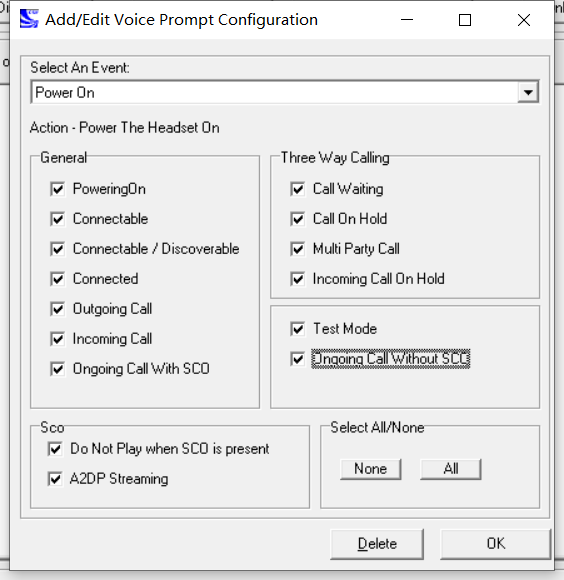Image resolution: width=564 pixels, height=580 pixels.
Task: Toggle Incoming Call On Hold checkbox
Action: click(298, 279)
